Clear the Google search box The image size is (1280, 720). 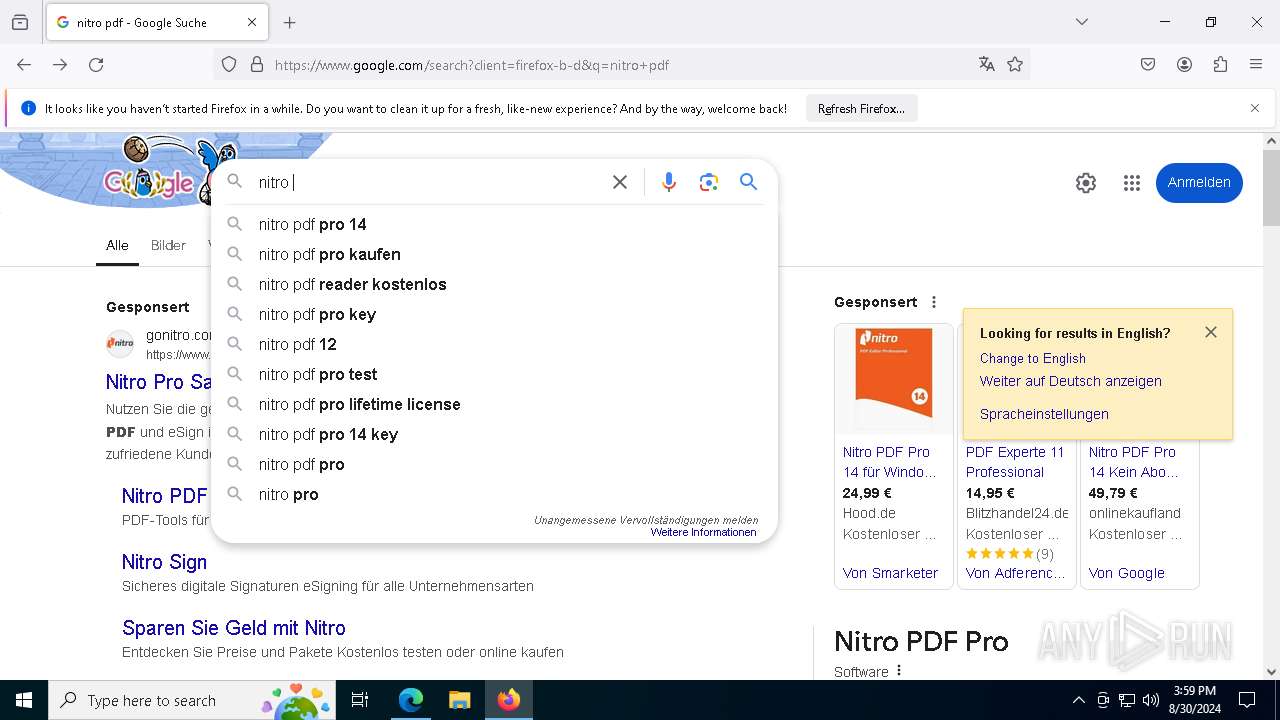[620, 182]
